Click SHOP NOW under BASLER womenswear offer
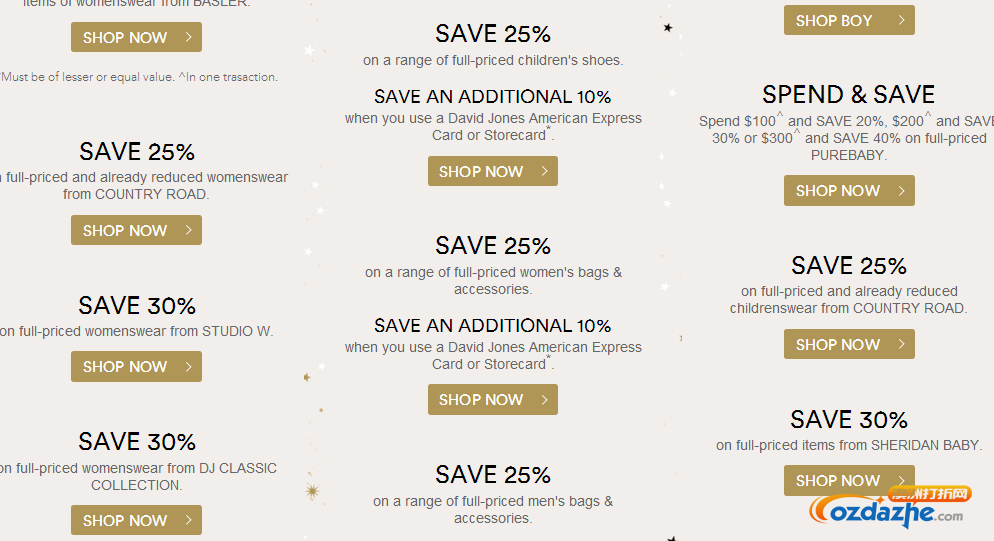Screen dimensions: 994x541 click(136, 37)
